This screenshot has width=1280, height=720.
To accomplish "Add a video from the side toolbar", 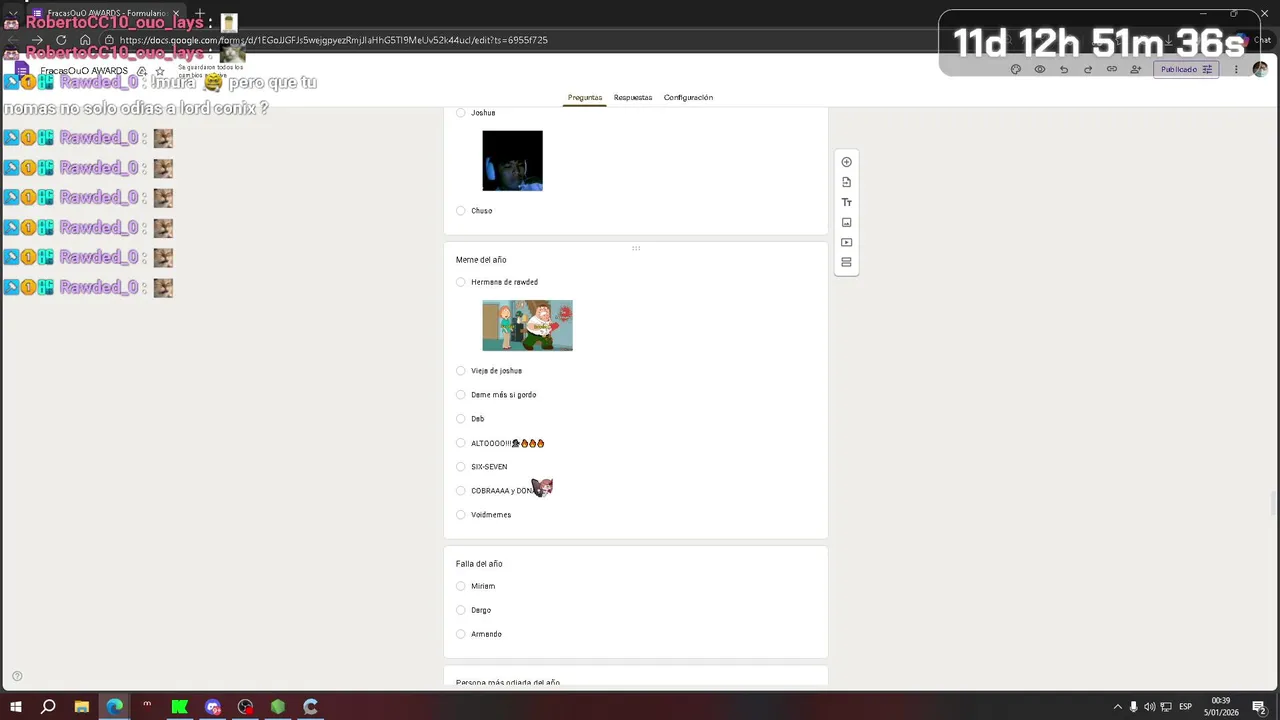I will pos(847,242).
